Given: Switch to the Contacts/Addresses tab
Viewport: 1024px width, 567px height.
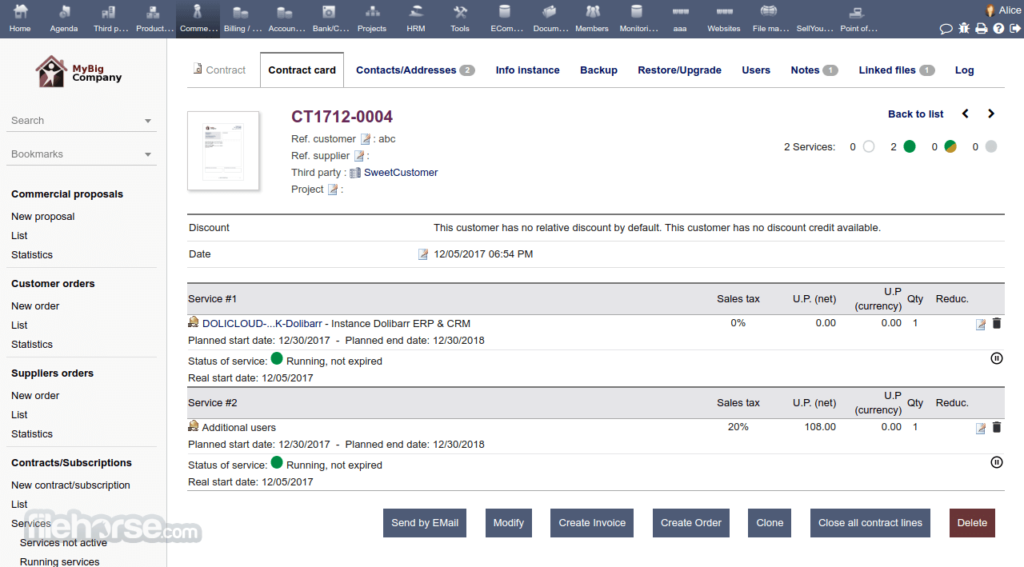Looking at the screenshot, I should coord(414,70).
